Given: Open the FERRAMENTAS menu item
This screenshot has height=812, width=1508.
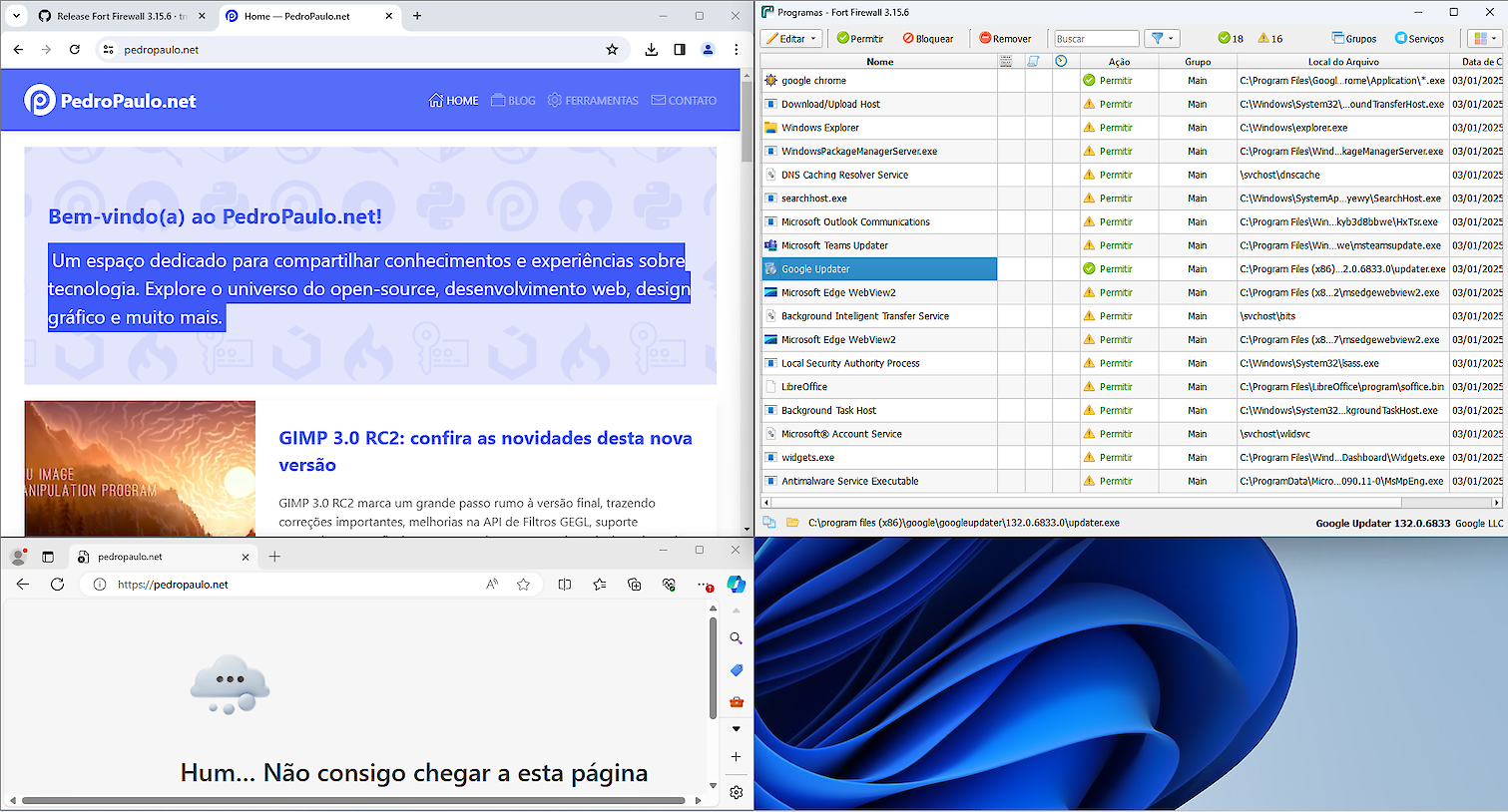Looking at the screenshot, I should click(x=593, y=101).
